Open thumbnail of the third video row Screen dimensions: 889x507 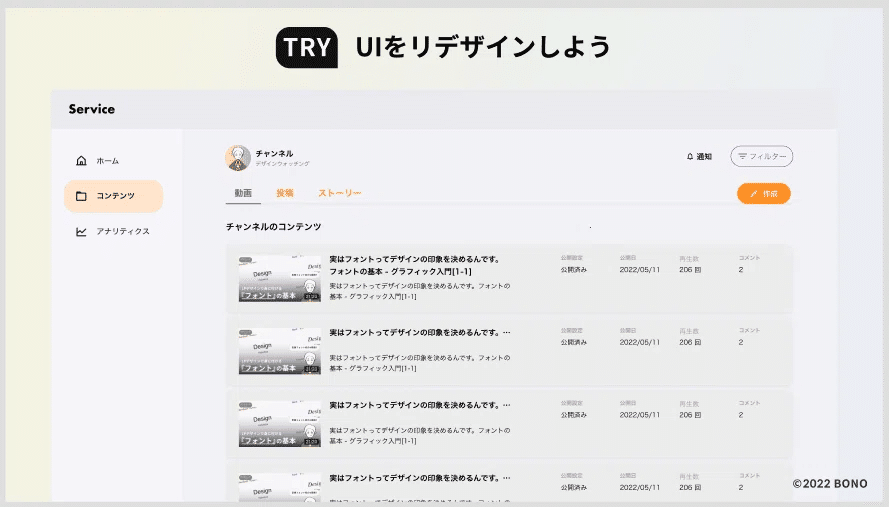point(280,424)
